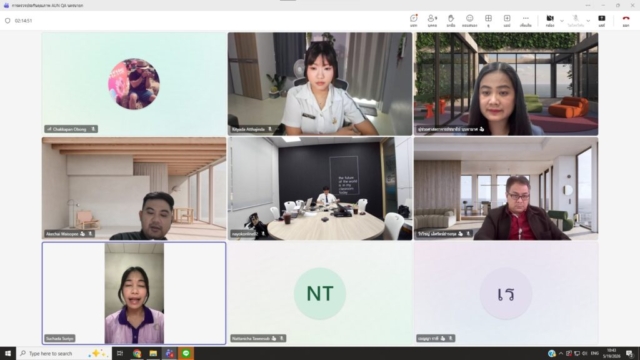Open the taskbar clock and date

pyautogui.click(x=611, y=353)
